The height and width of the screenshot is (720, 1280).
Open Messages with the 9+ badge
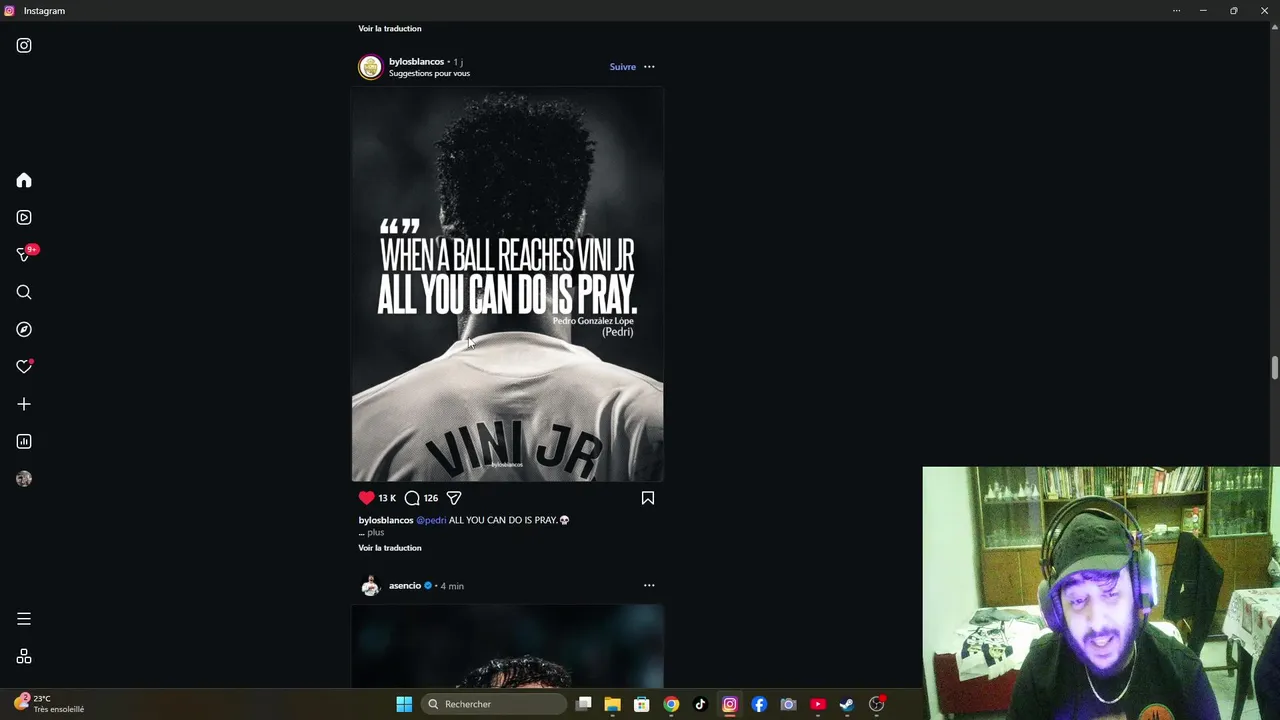click(26, 253)
